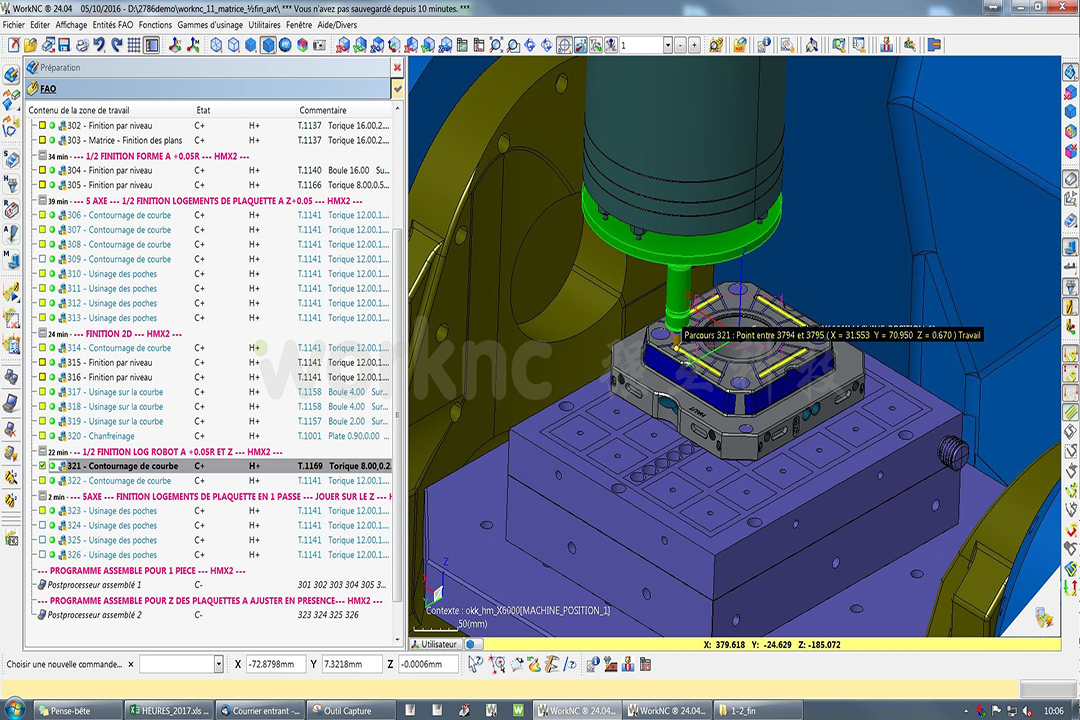The image size is (1080, 720).
Task: Open a file with the folder icon
Action: coord(30,45)
